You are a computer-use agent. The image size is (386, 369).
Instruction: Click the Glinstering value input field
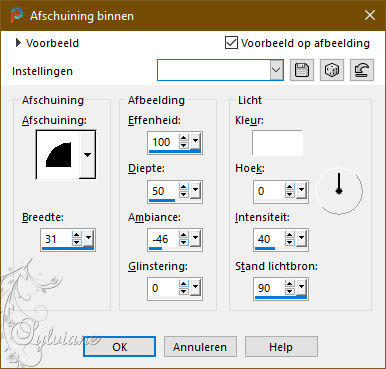(163, 288)
